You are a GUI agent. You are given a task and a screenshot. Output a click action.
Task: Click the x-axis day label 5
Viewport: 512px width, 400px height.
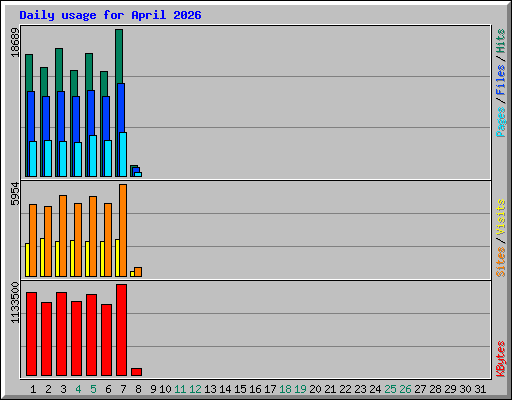[x=93, y=389]
